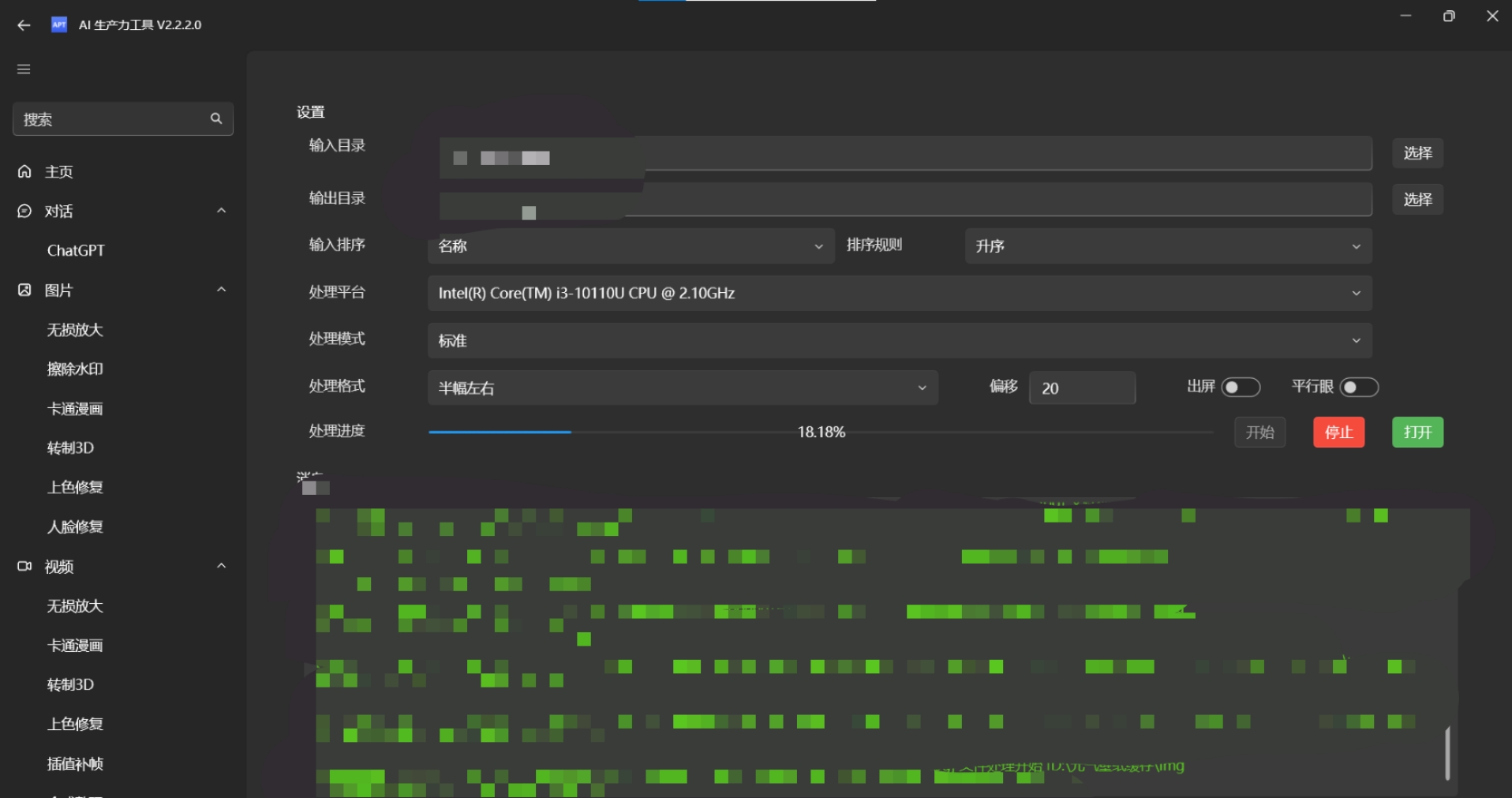
Task: Open ChatGPT in the sidebar
Action: click(76, 250)
